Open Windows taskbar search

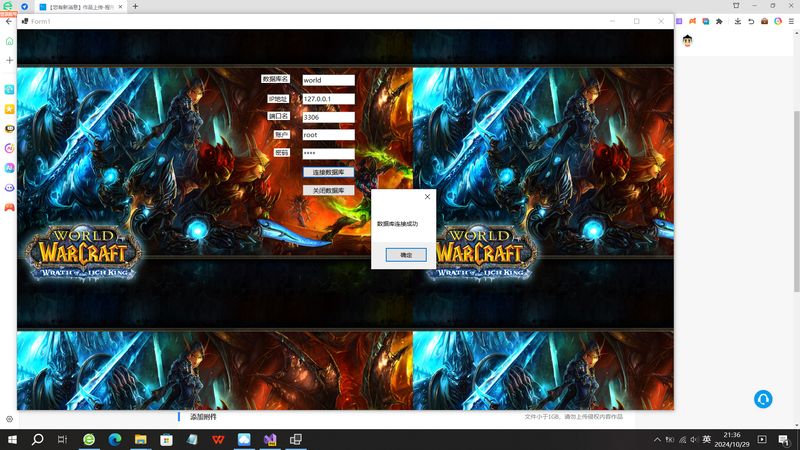[x=37, y=439]
